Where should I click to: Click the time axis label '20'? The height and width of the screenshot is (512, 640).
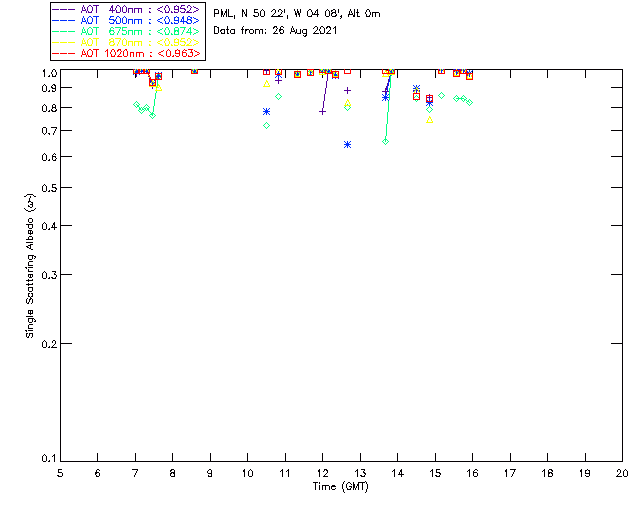tap(622, 473)
